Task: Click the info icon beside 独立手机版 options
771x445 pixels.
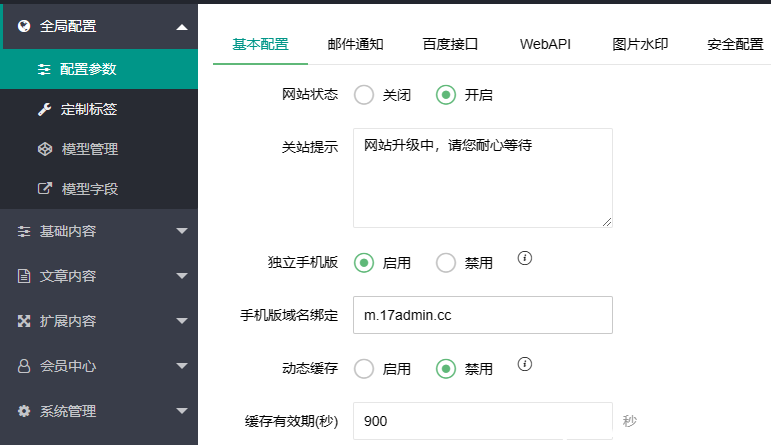Action: click(x=525, y=258)
